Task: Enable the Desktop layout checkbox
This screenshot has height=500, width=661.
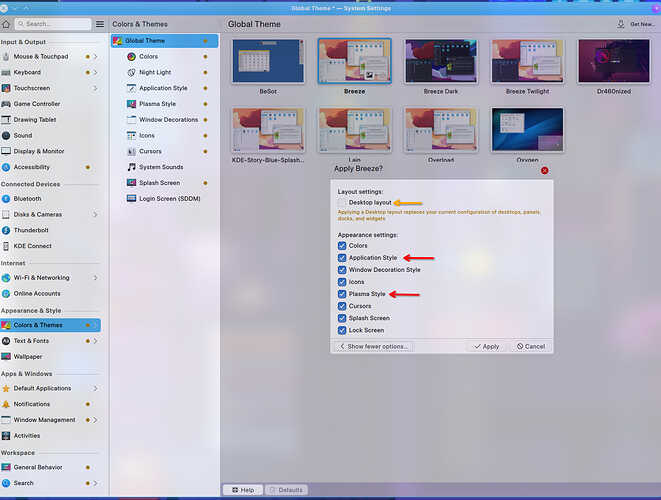Action: 342,203
